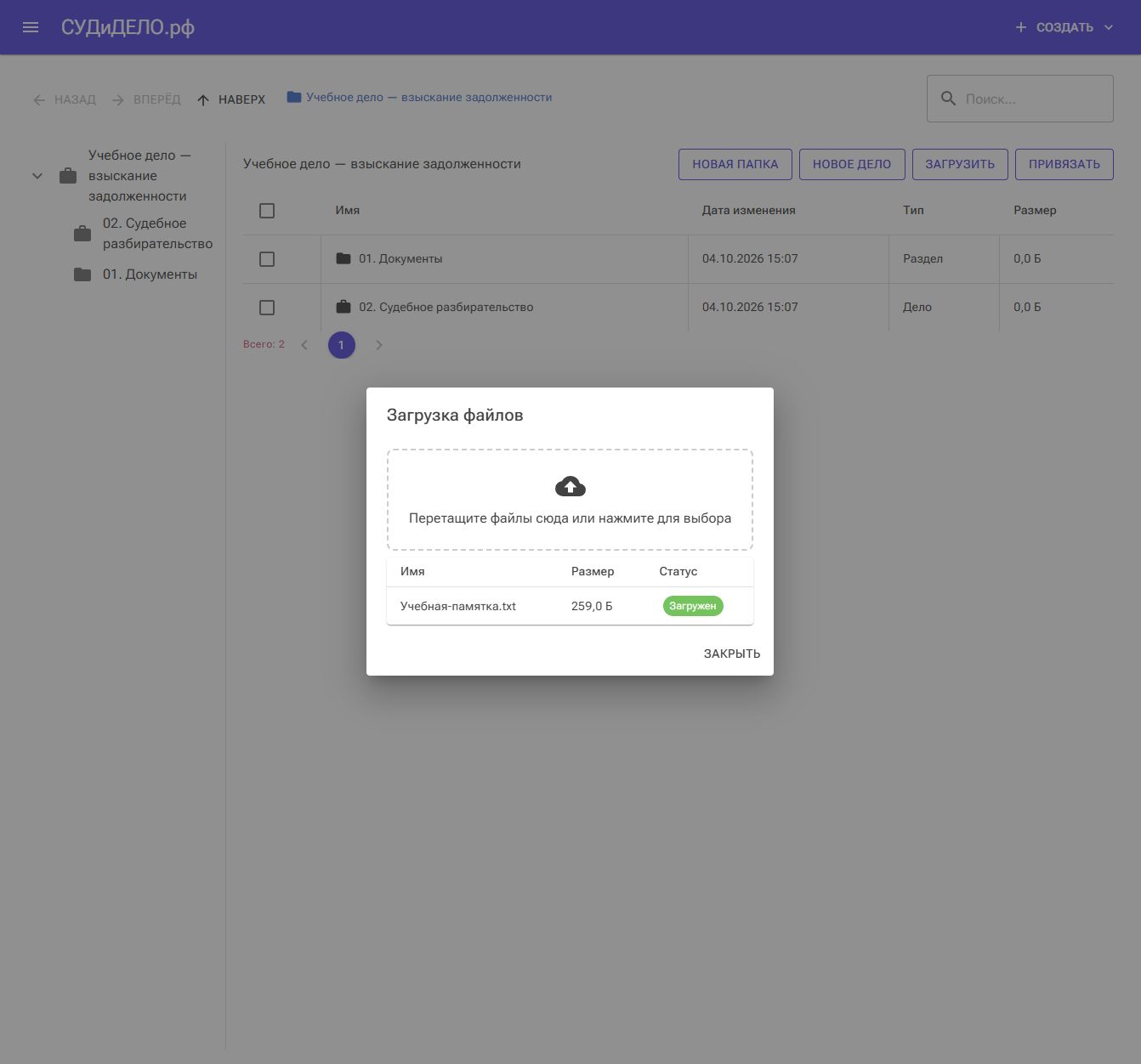
Task: Click the breadcrumb folder icon
Action: [x=294, y=97]
